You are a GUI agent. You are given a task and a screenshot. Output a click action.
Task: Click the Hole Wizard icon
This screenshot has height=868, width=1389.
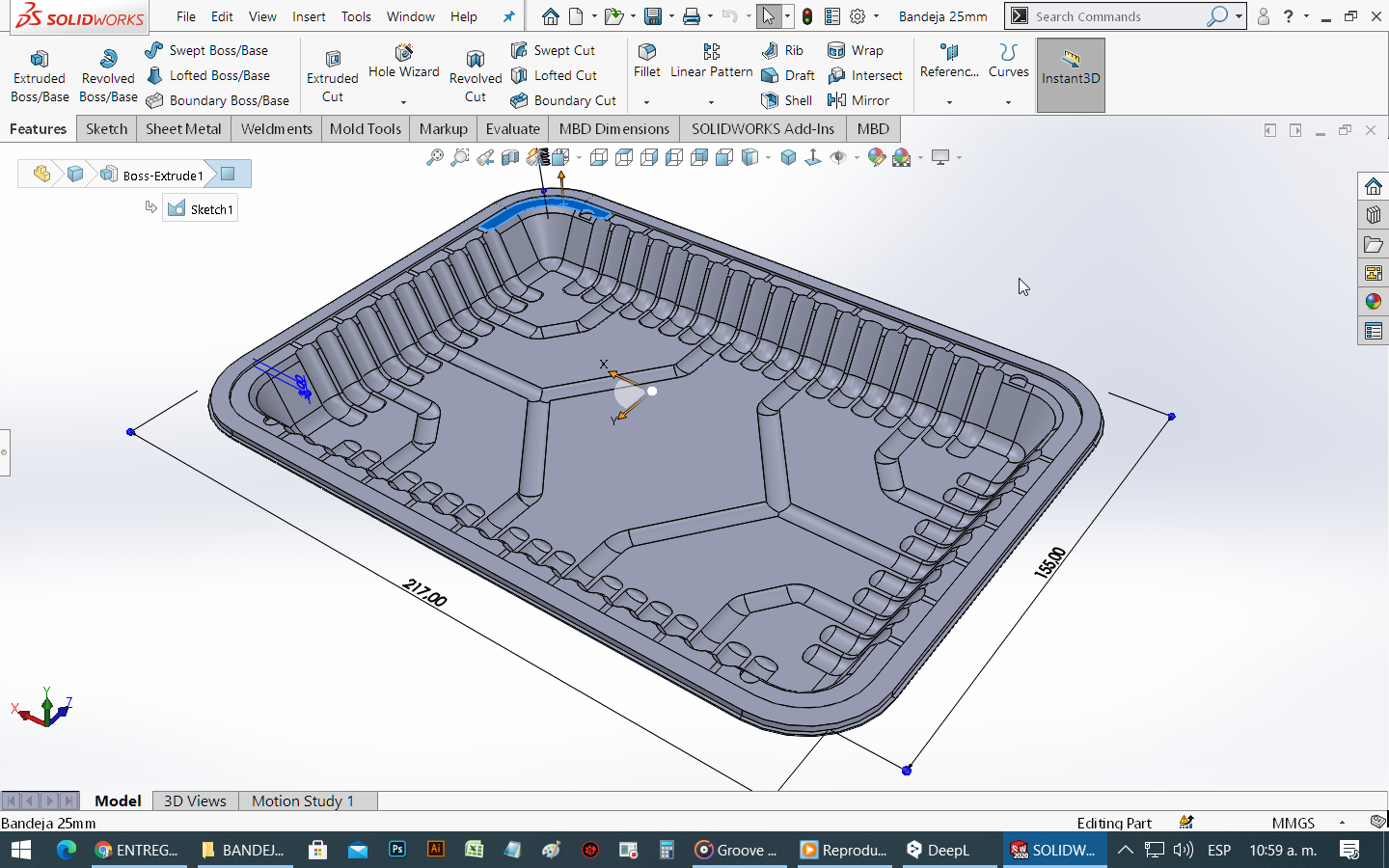point(403,60)
